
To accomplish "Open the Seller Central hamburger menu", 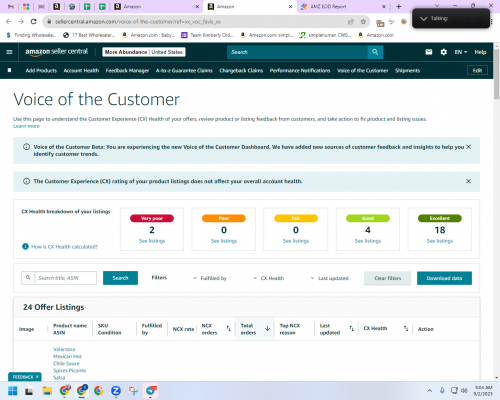I will (9, 52).
